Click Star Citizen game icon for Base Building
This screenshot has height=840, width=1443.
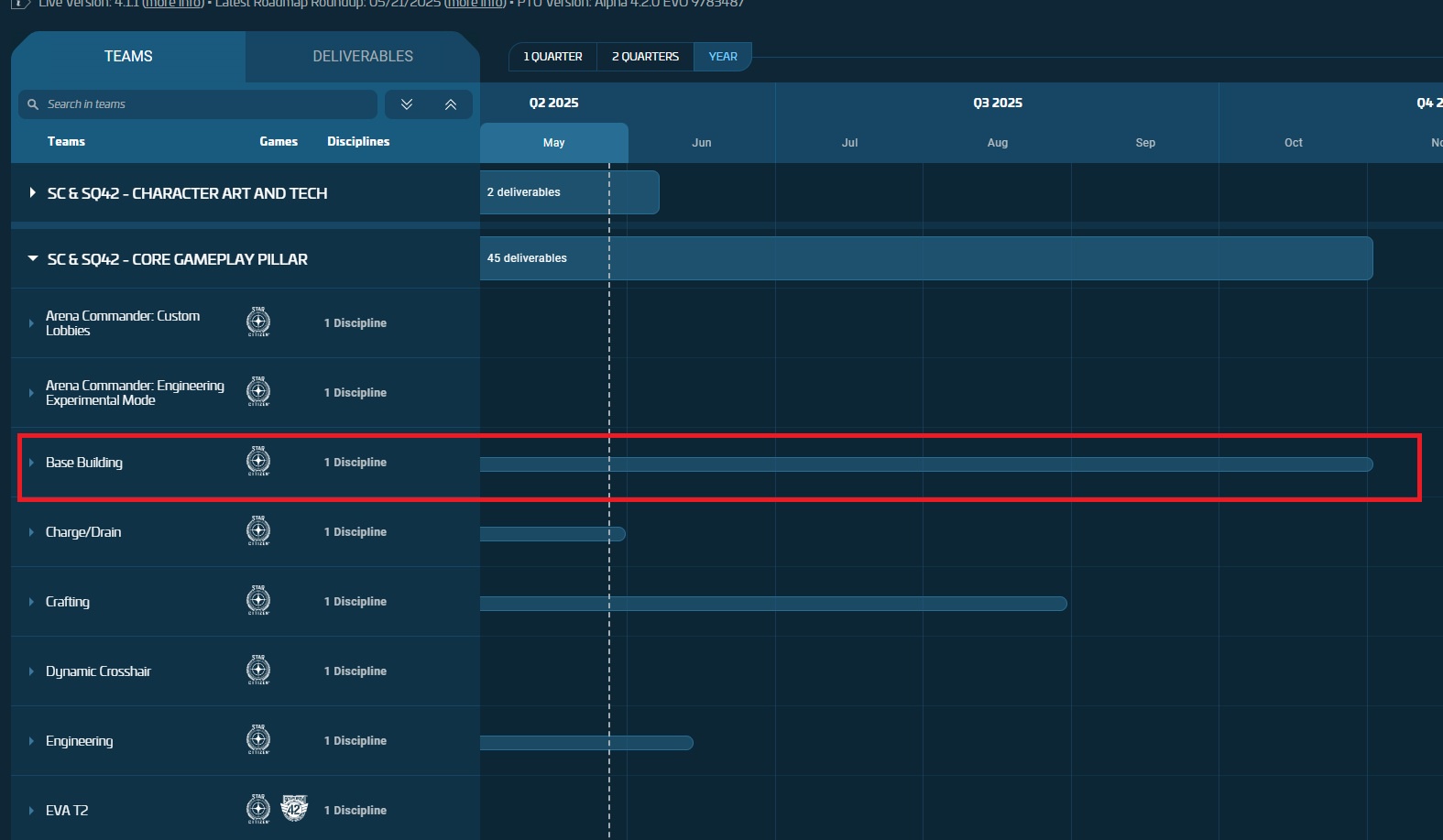click(x=258, y=461)
